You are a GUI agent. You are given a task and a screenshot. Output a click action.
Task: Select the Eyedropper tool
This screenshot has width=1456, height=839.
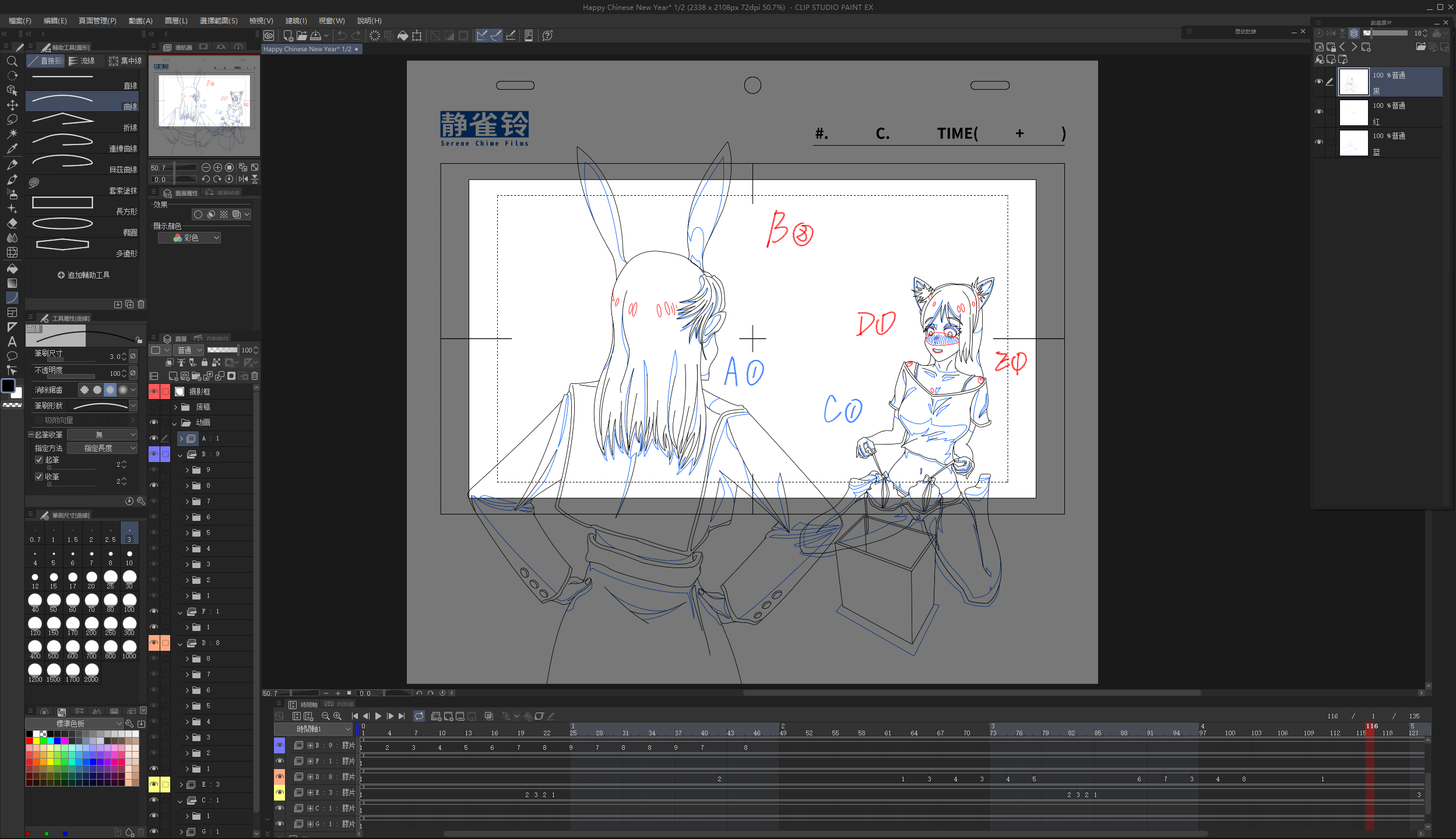coord(12,149)
